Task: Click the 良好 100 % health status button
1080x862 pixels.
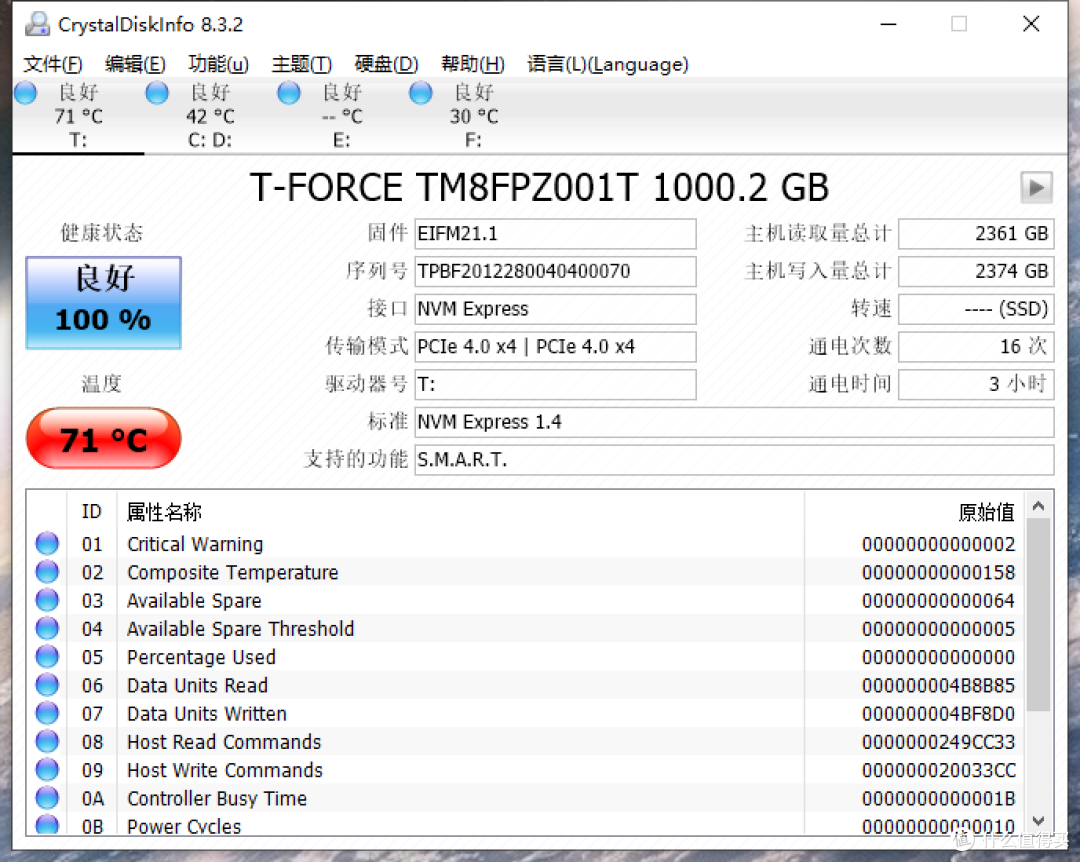Action: click(x=103, y=302)
